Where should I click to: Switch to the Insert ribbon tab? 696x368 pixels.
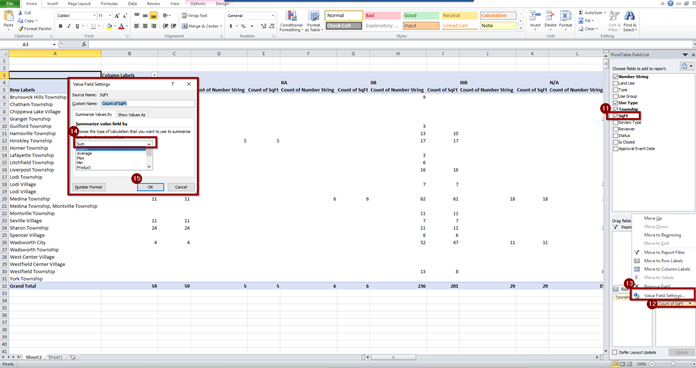(52, 4)
